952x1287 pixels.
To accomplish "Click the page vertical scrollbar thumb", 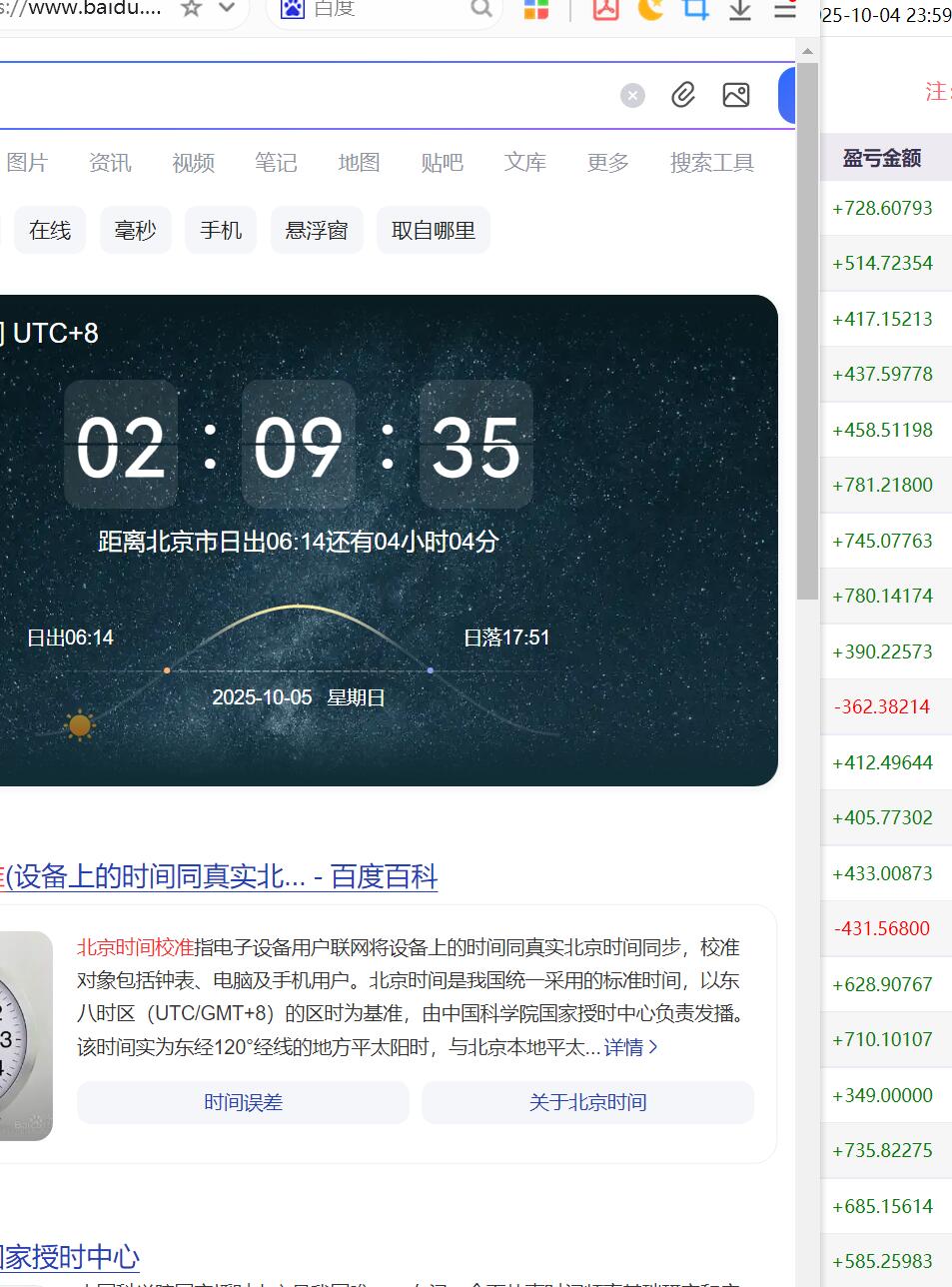I will [807, 330].
